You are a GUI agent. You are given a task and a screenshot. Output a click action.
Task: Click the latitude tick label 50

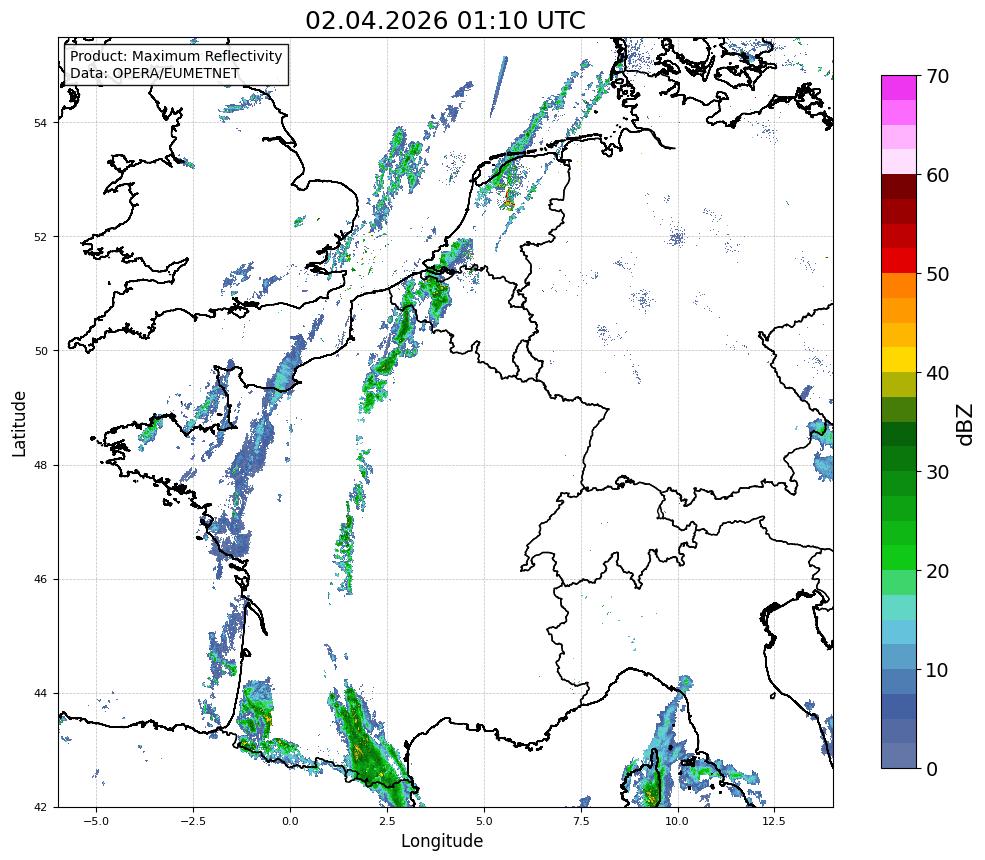click(40, 351)
